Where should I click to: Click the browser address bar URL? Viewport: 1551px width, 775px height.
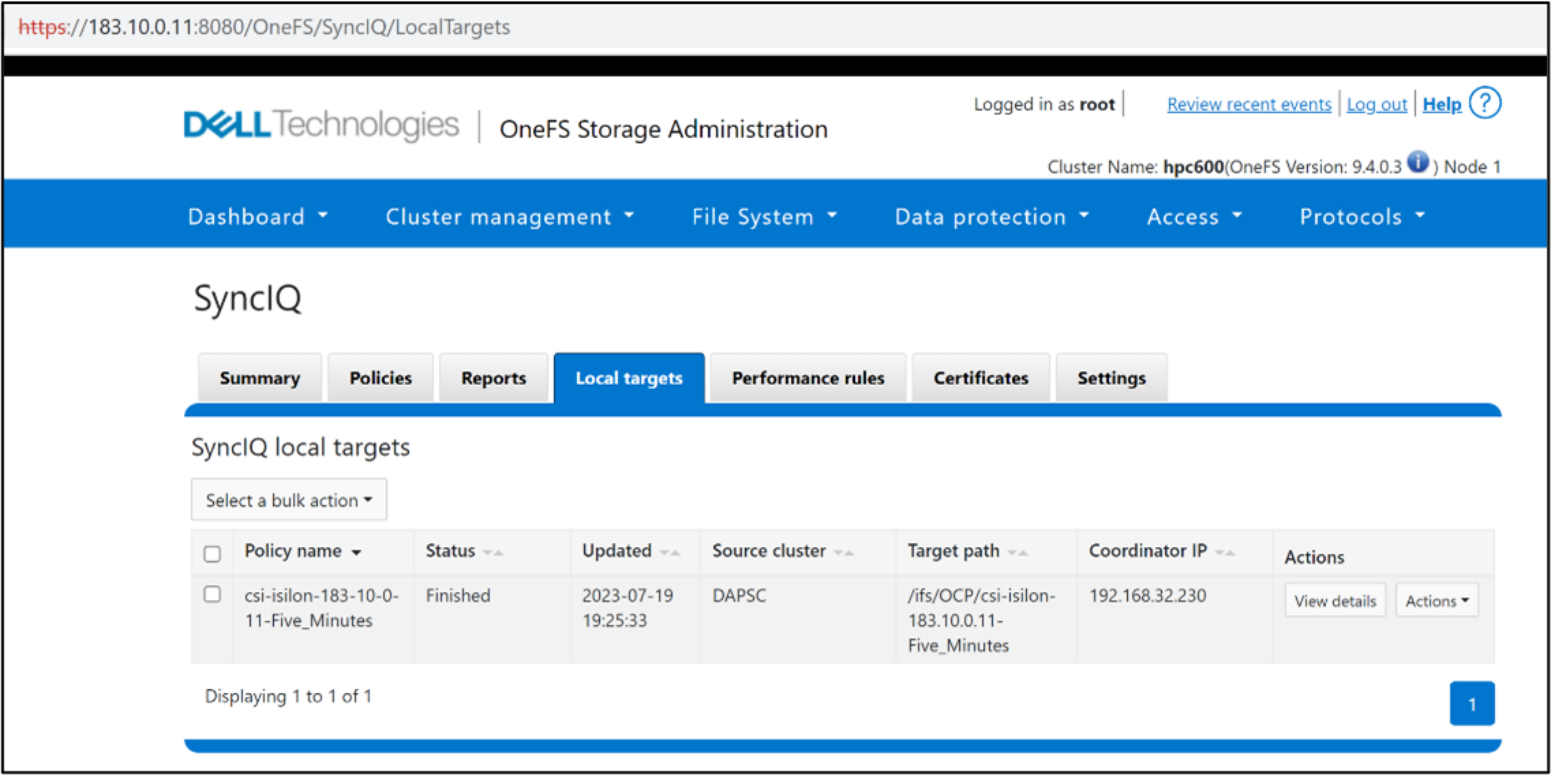265,27
